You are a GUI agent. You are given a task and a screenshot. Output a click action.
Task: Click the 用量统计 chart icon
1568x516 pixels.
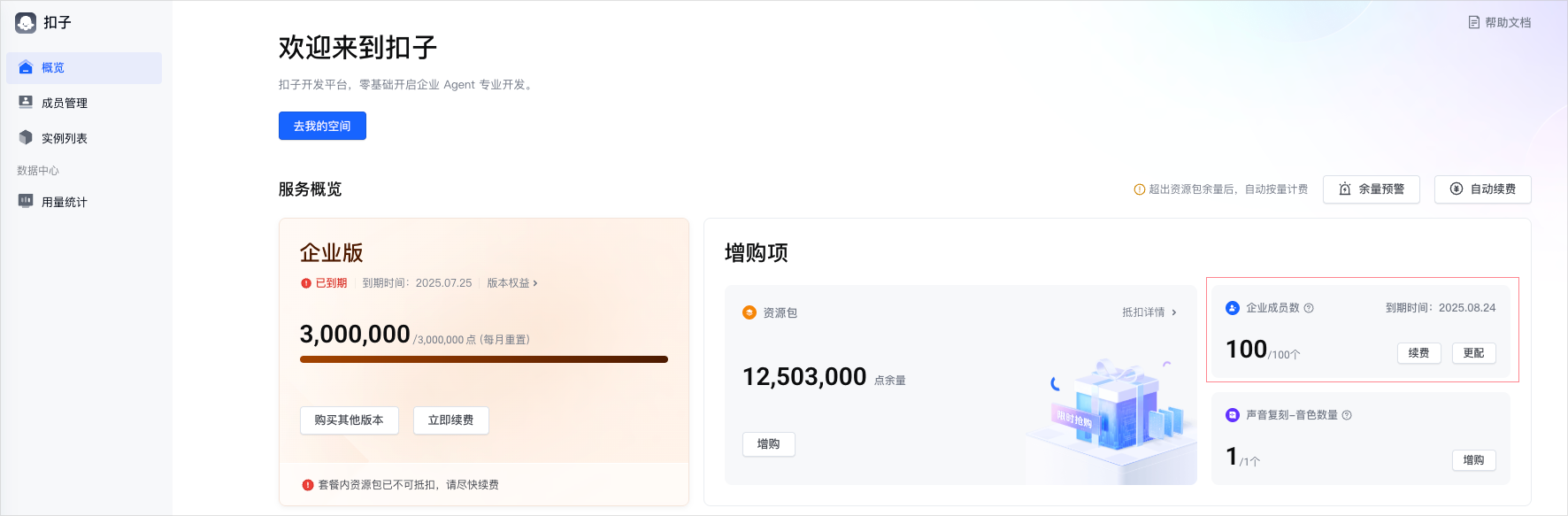point(26,202)
